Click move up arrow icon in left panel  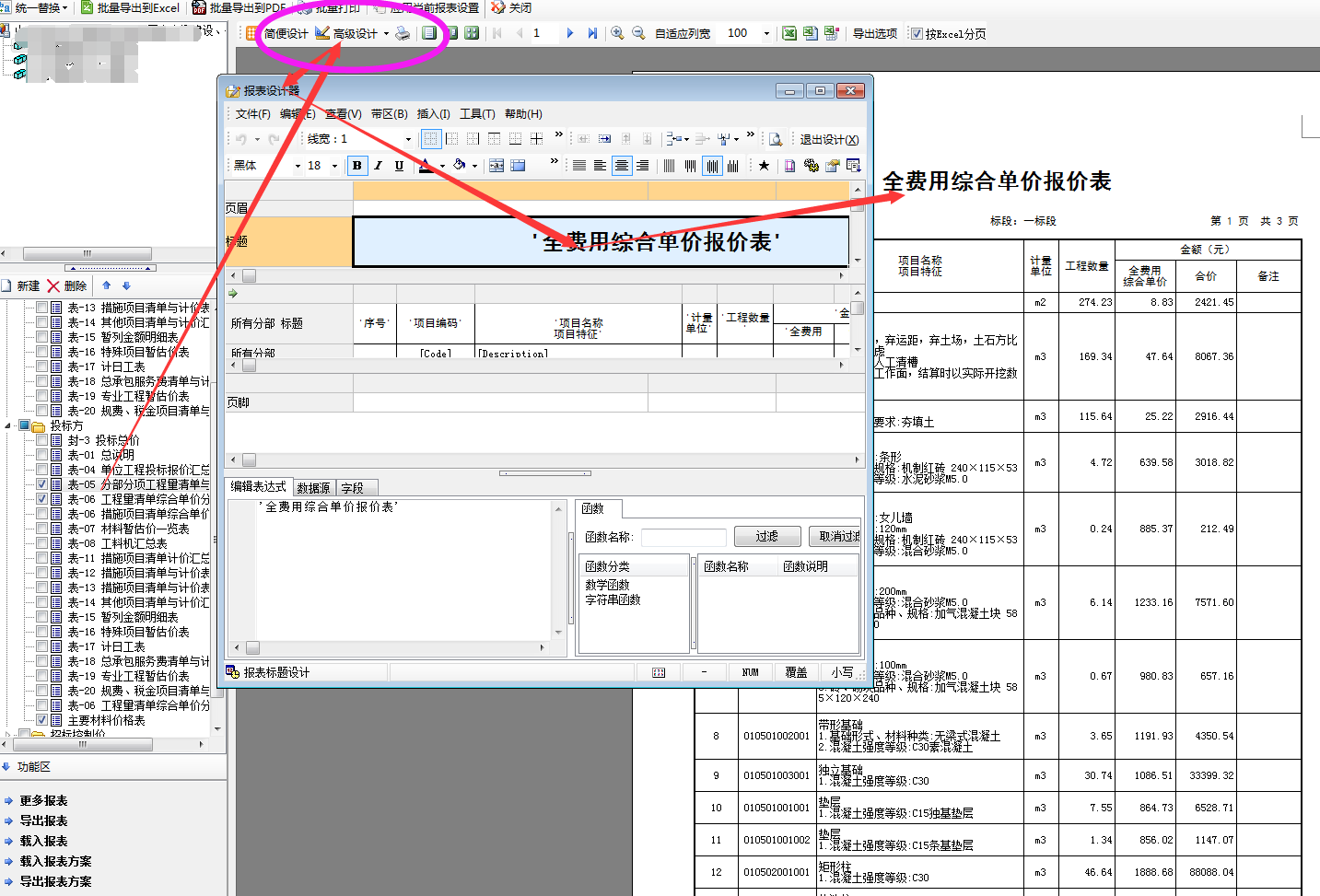106,285
